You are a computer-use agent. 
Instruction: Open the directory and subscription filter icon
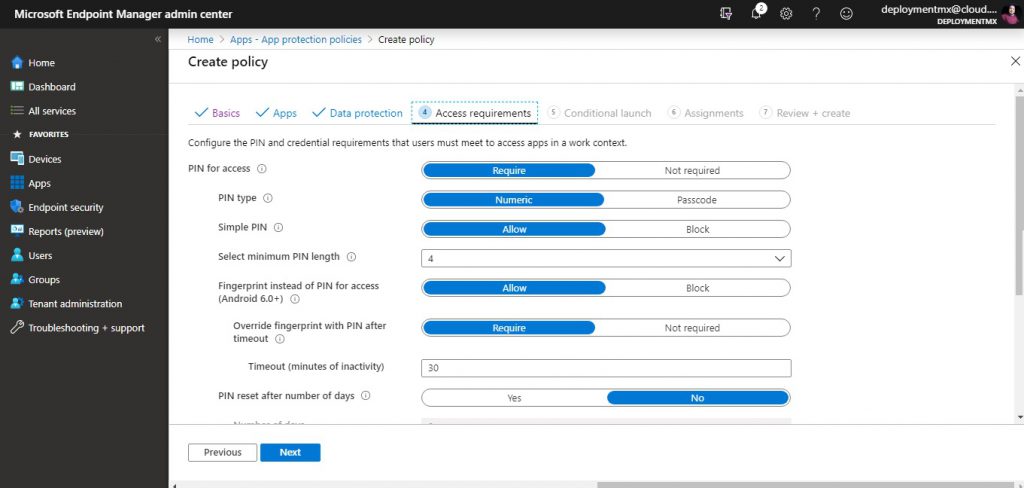click(726, 13)
